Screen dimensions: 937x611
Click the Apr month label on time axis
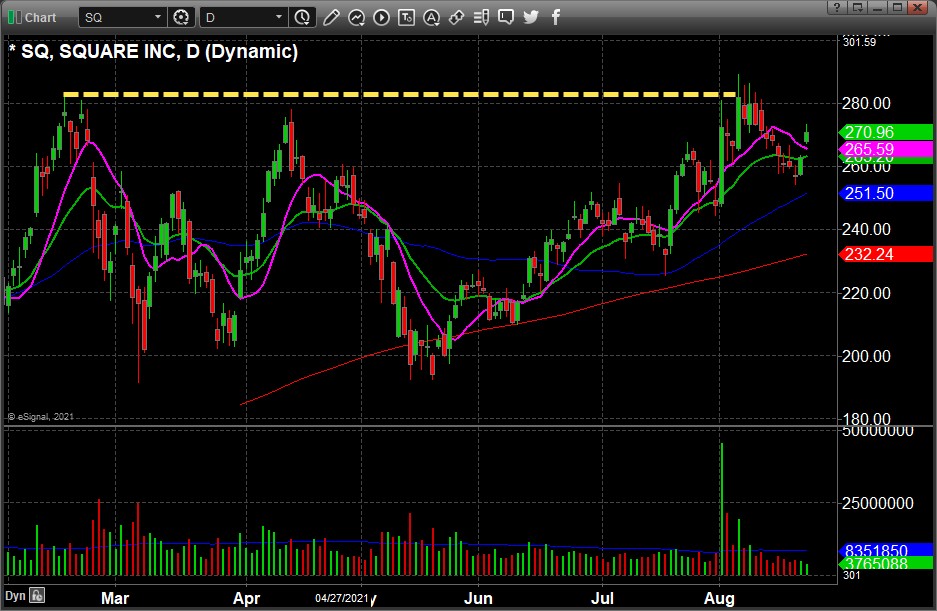click(x=246, y=598)
